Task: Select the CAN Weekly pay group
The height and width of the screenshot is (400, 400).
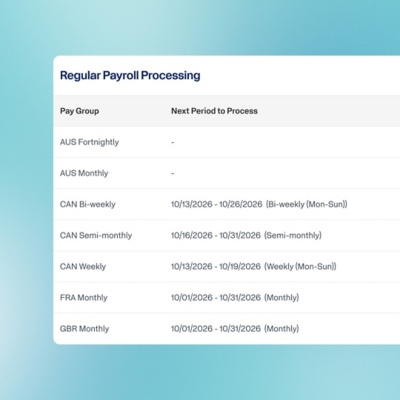Action: (83, 266)
